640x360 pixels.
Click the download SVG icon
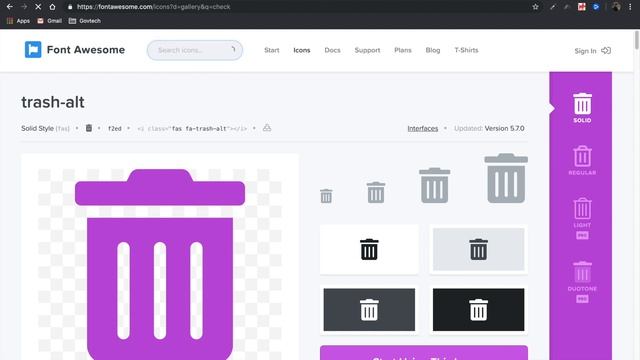click(267, 128)
